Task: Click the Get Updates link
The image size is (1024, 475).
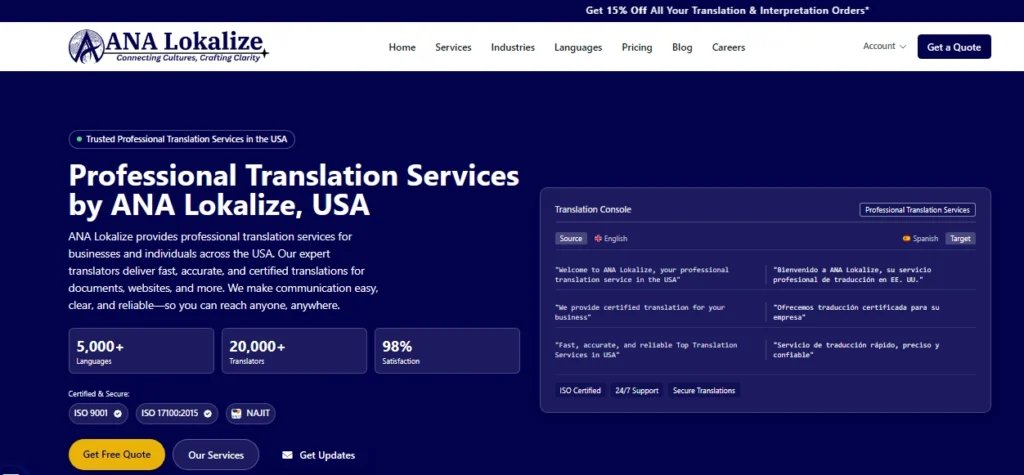Action: pos(319,455)
